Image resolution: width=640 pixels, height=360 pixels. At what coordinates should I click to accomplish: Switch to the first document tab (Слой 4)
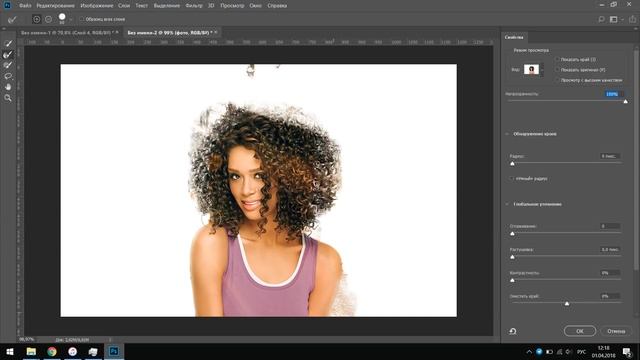pyautogui.click(x=66, y=33)
